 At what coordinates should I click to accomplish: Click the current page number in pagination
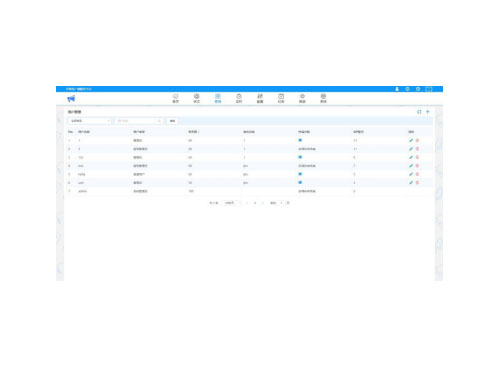pyautogui.click(x=255, y=203)
